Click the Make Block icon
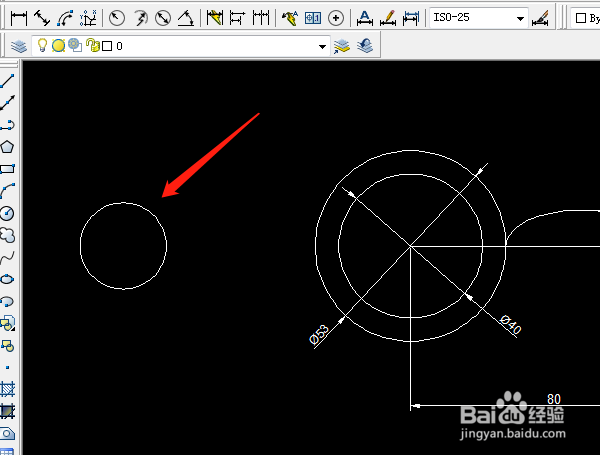 (x=8, y=346)
